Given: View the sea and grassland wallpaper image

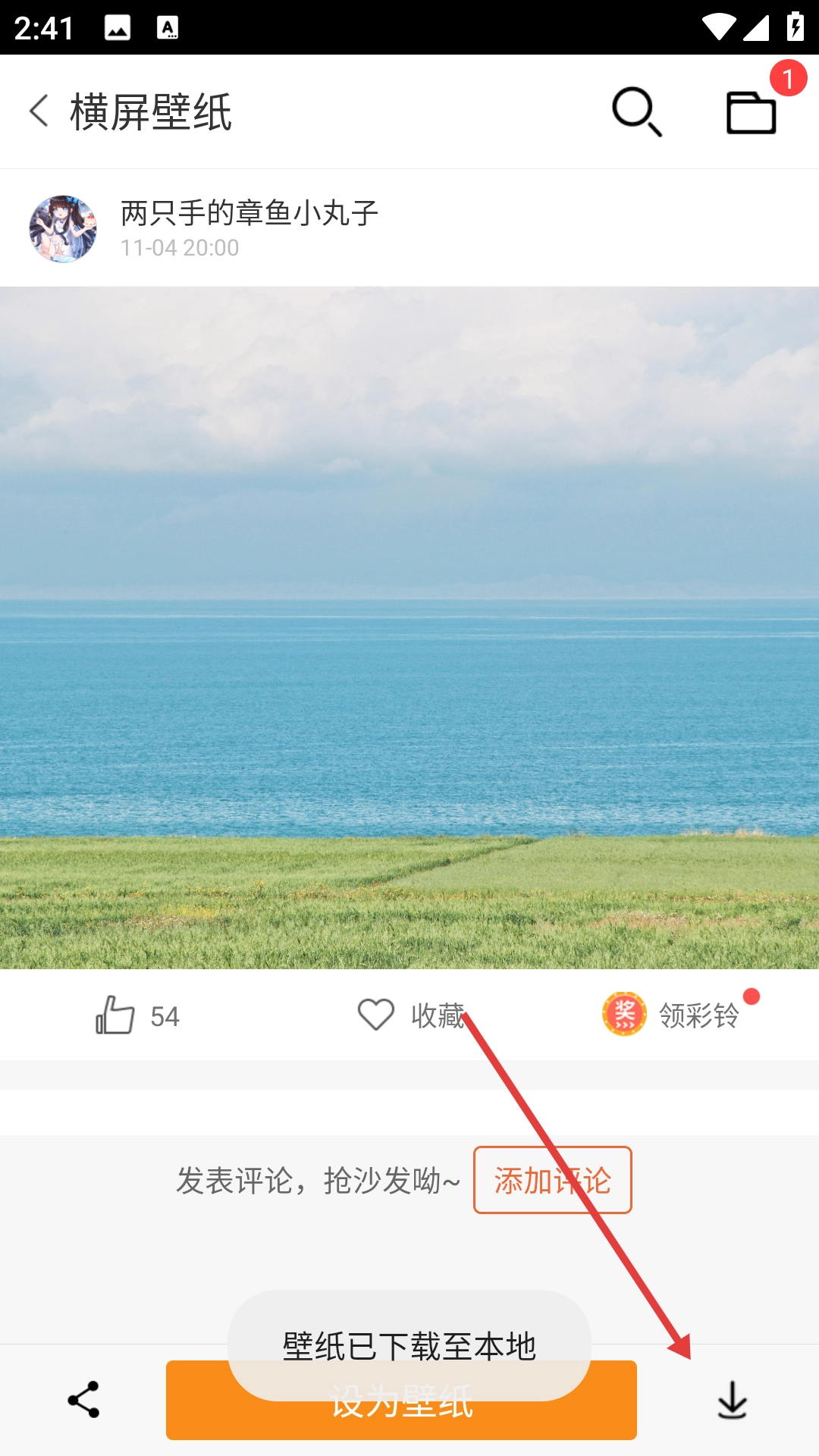Looking at the screenshot, I should click(x=409, y=628).
